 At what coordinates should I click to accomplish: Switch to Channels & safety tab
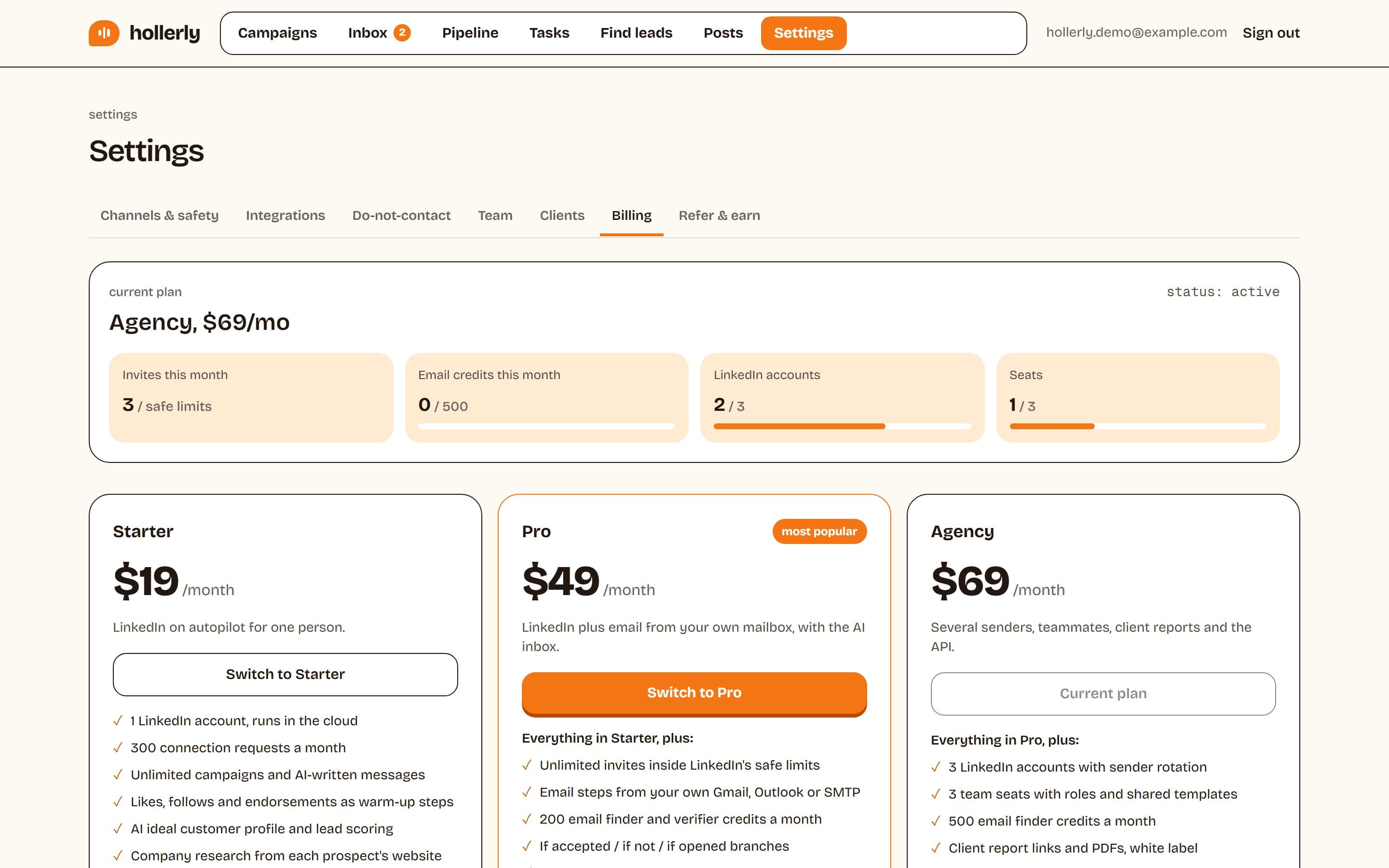160,215
